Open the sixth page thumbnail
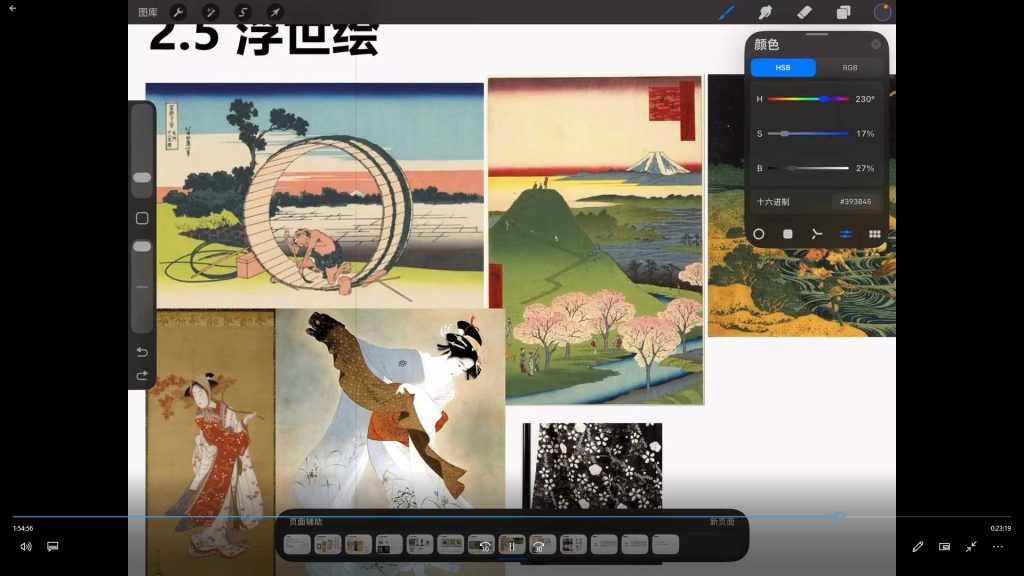 (x=451, y=544)
